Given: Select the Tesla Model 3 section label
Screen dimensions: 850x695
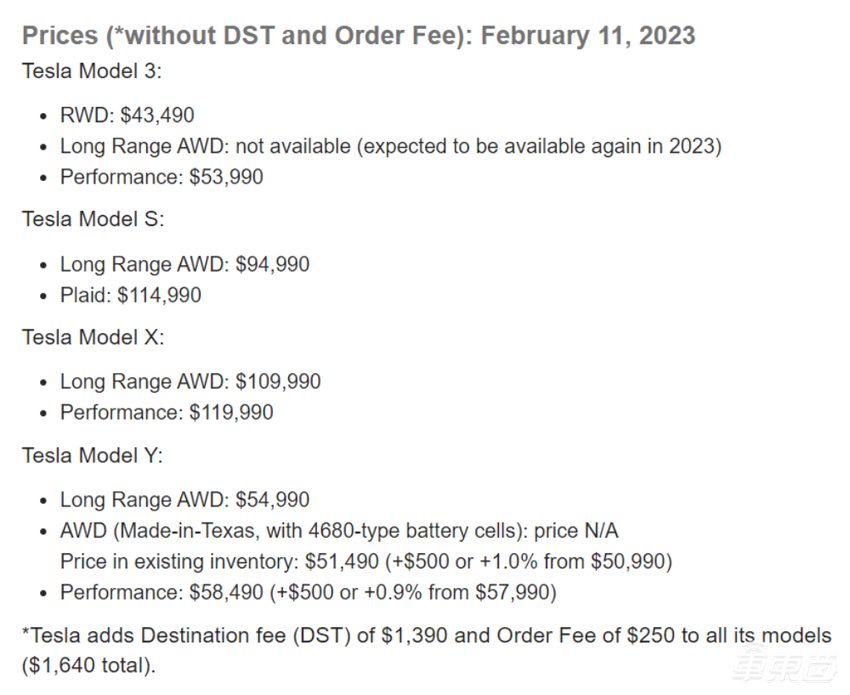Looking at the screenshot, I should (x=92, y=72).
